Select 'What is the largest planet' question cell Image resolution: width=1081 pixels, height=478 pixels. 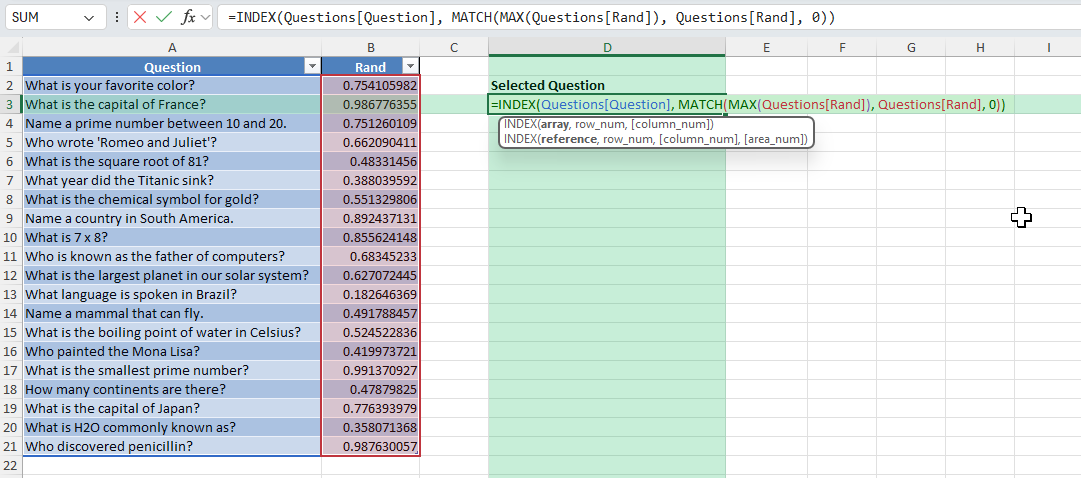click(x=172, y=275)
